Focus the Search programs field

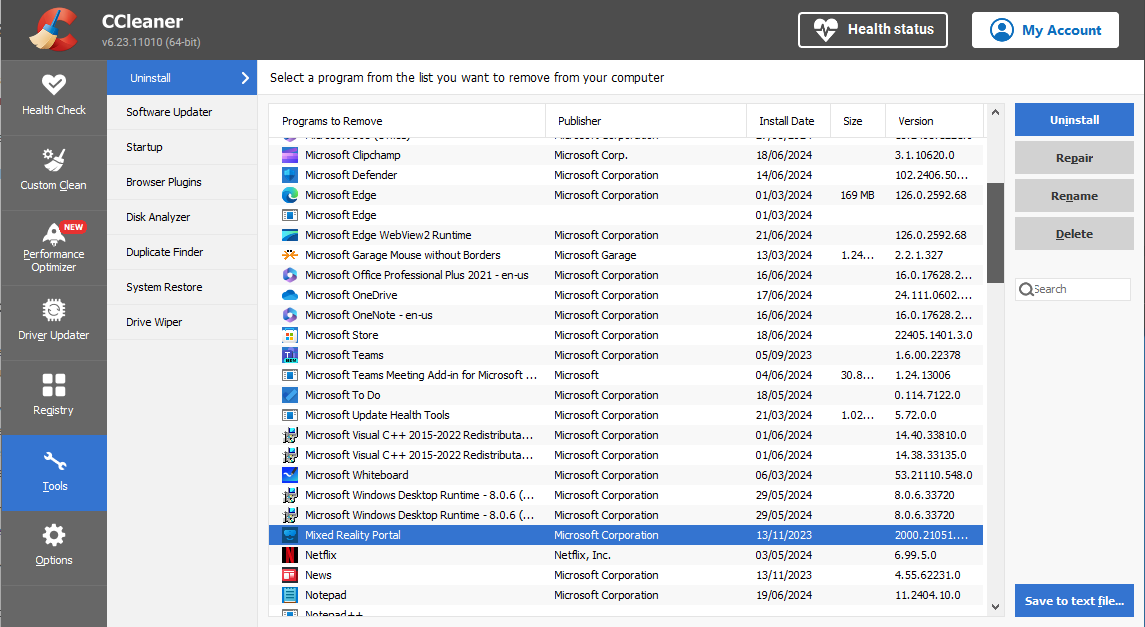tap(1073, 289)
